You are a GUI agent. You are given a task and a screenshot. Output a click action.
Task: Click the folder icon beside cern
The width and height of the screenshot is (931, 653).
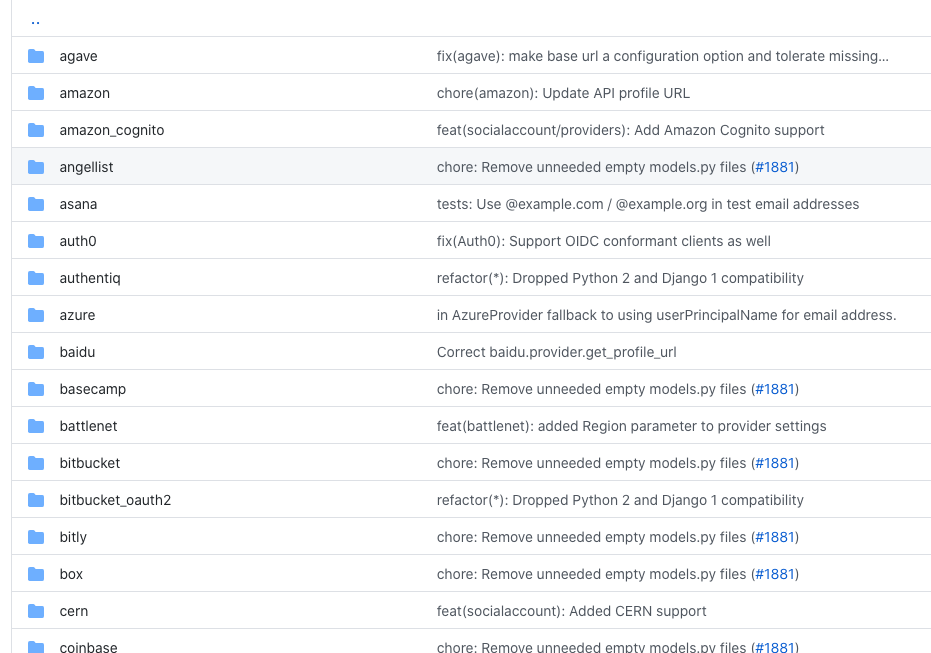tap(36, 611)
